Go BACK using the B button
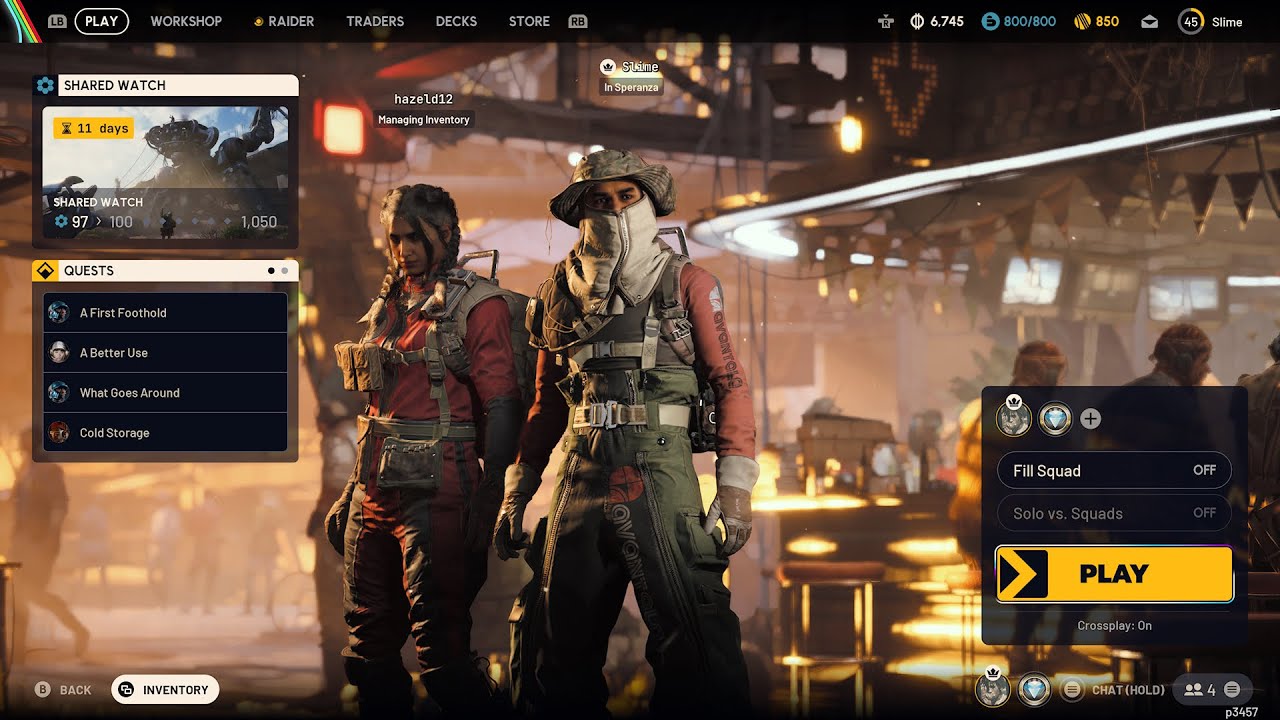Screen dimensions: 1280x720 tap(63, 690)
